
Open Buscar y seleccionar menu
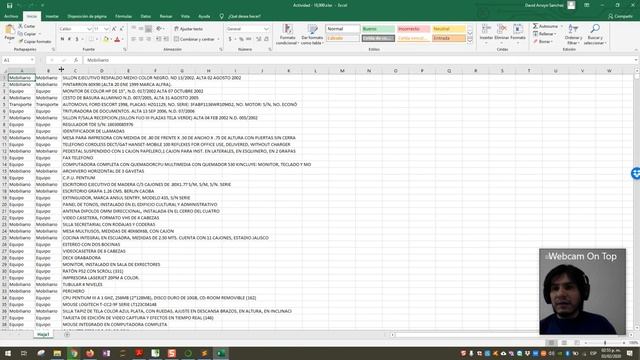tap(595, 34)
